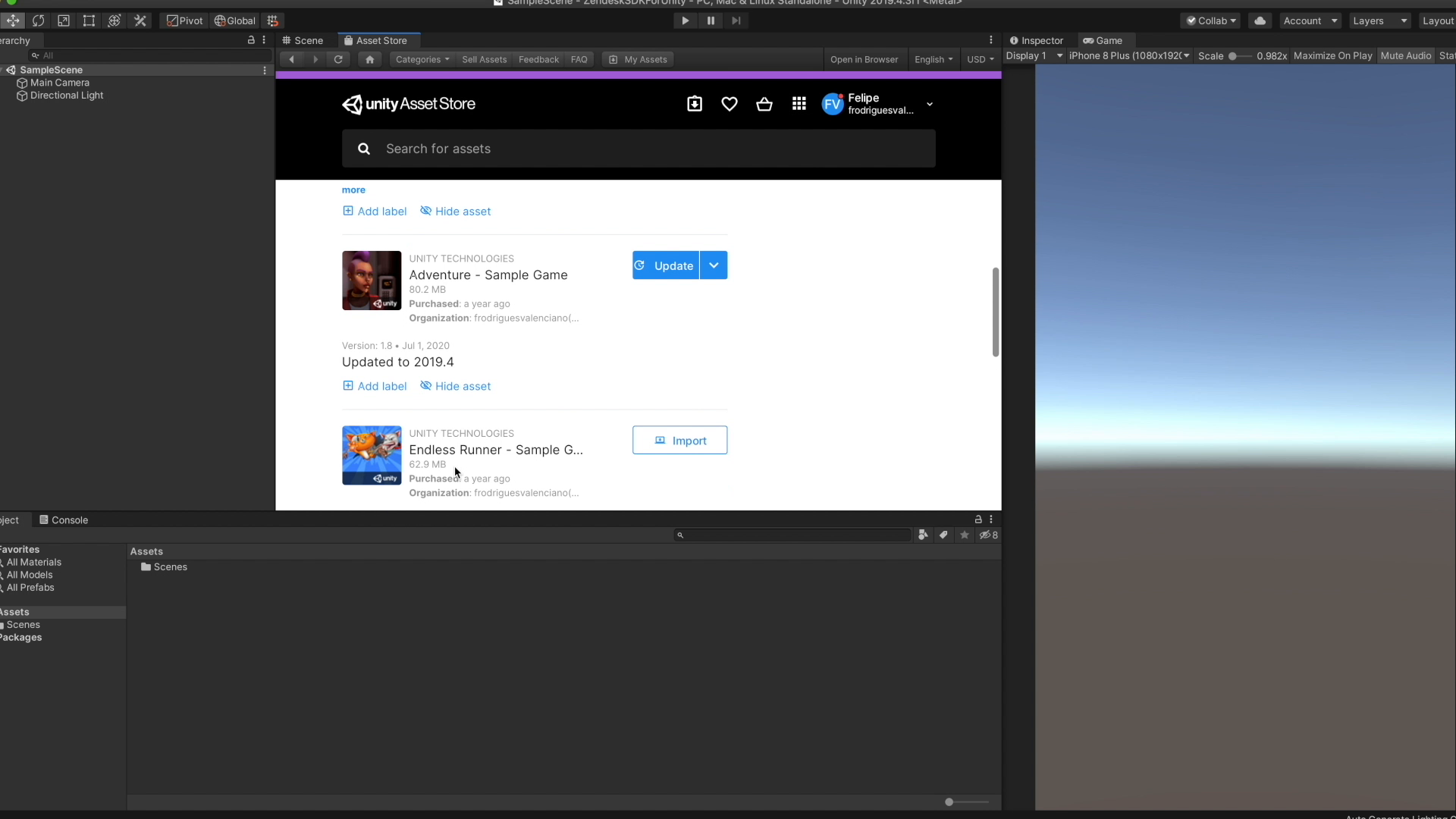Expand Felipe user account menu

pyautogui.click(x=930, y=105)
